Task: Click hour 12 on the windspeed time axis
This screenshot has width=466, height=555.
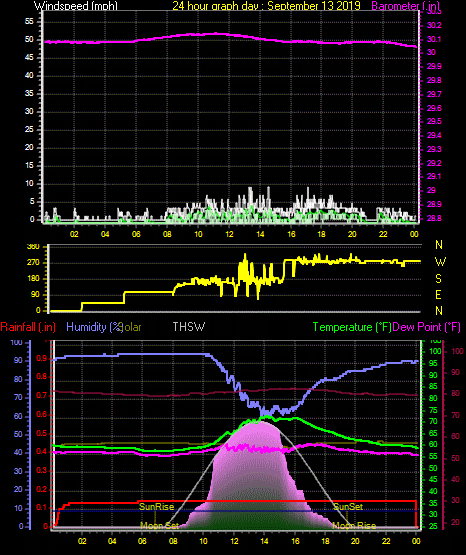Action: pyautogui.click(x=229, y=234)
